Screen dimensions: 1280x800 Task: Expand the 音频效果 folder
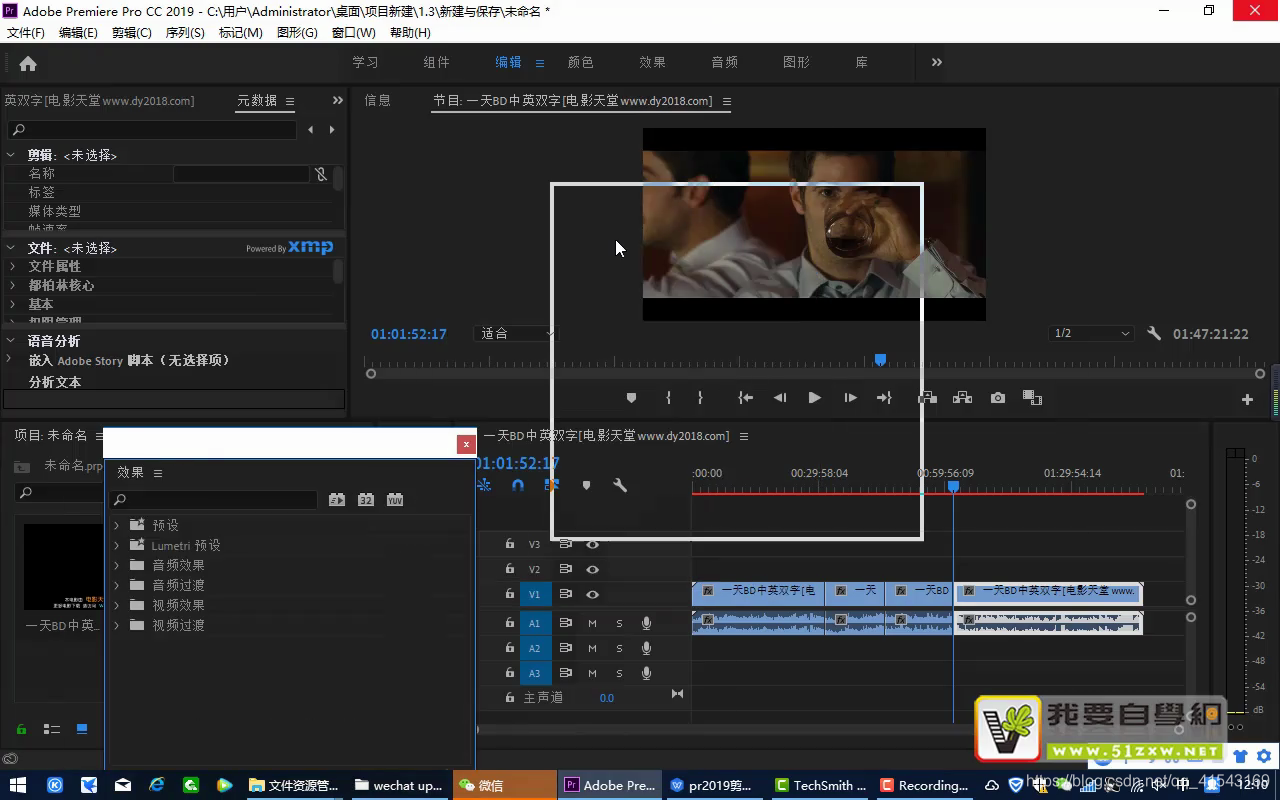tap(117, 565)
